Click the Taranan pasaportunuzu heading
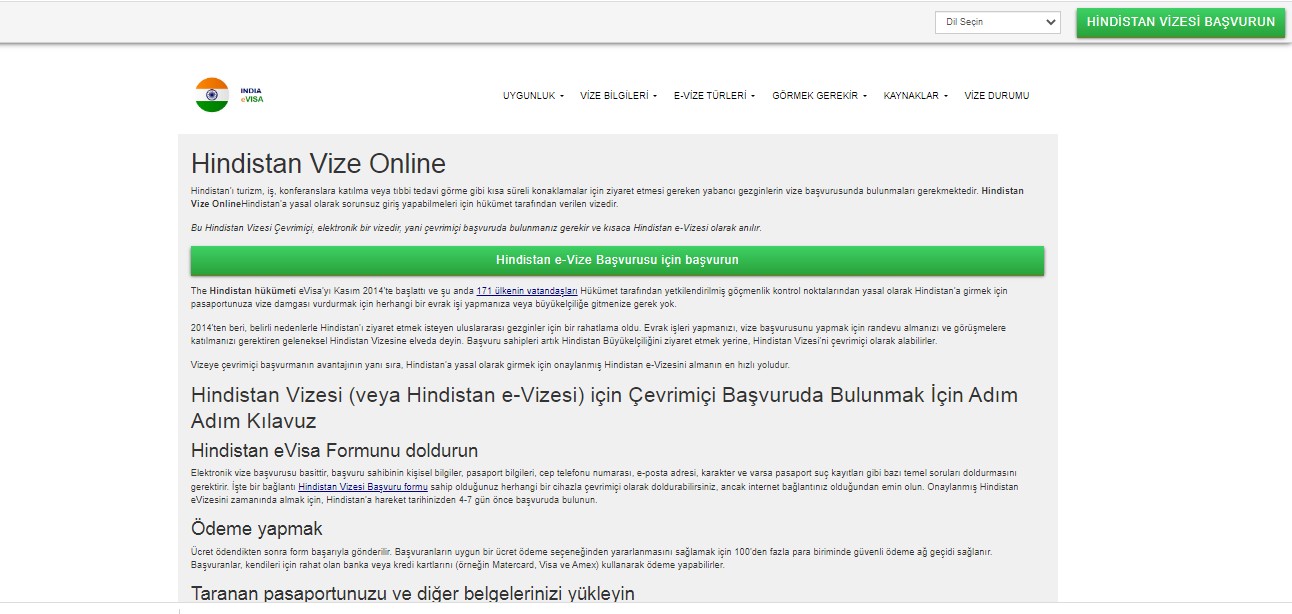The width and height of the screenshot is (1292, 614). pos(412,593)
